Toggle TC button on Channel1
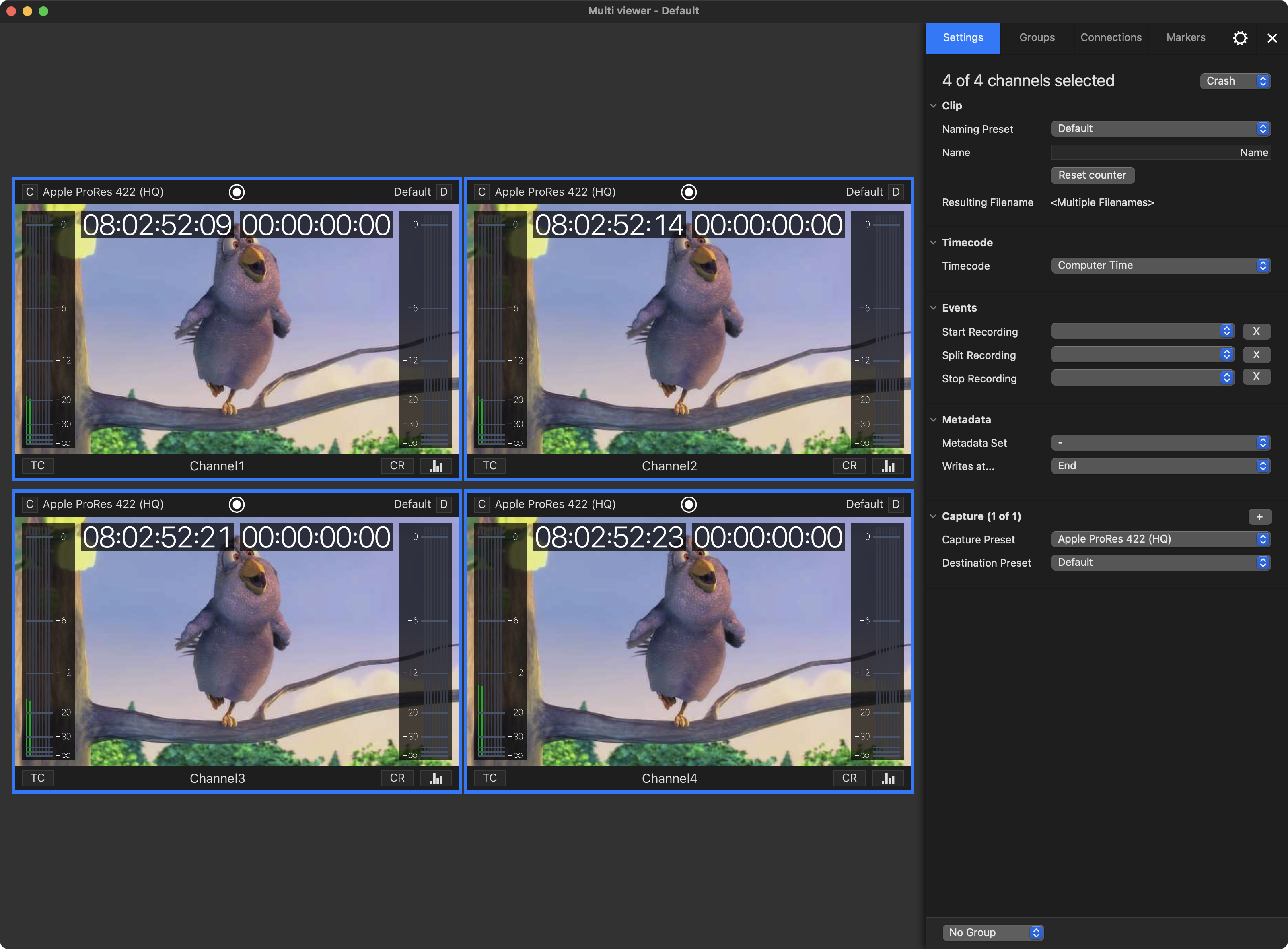The image size is (1288, 949). [38, 466]
